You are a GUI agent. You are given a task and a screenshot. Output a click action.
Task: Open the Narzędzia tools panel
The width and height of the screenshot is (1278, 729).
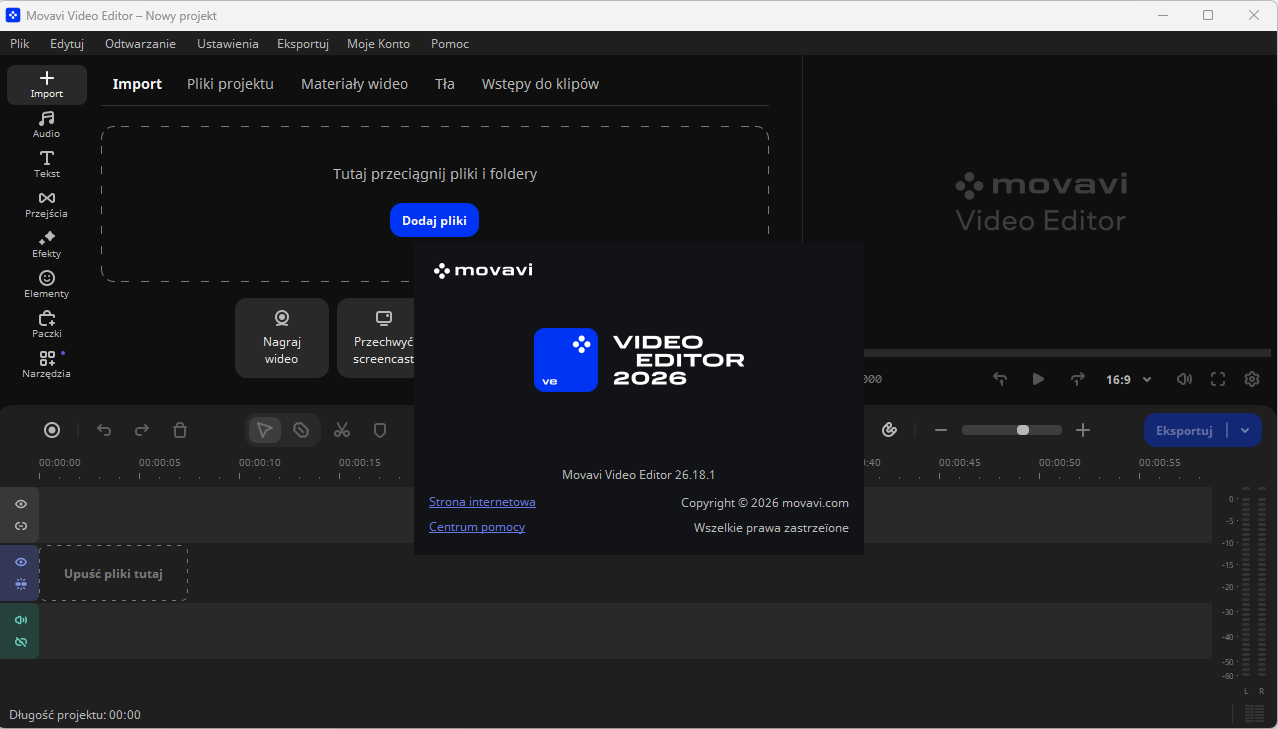click(47, 365)
